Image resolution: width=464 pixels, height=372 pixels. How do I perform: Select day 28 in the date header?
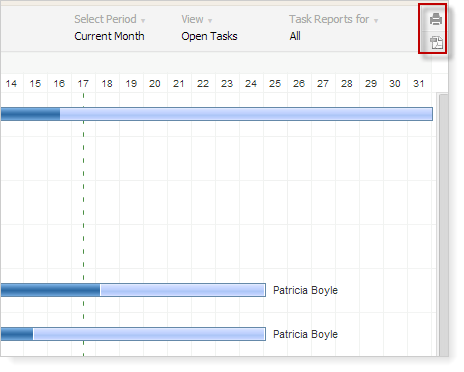pos(347,83)
